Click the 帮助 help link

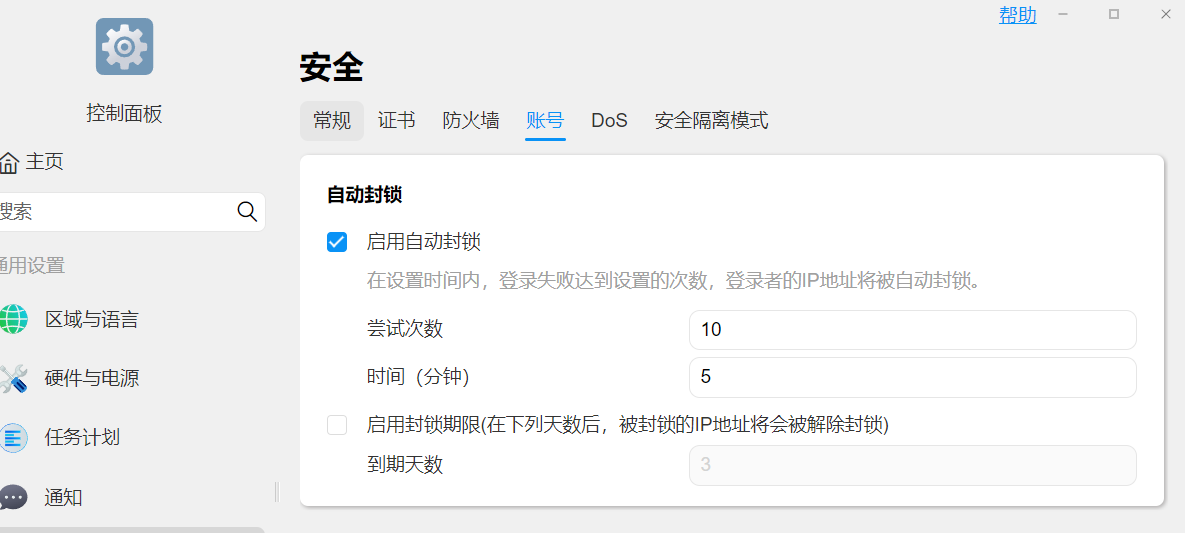tap(1017, 15)
